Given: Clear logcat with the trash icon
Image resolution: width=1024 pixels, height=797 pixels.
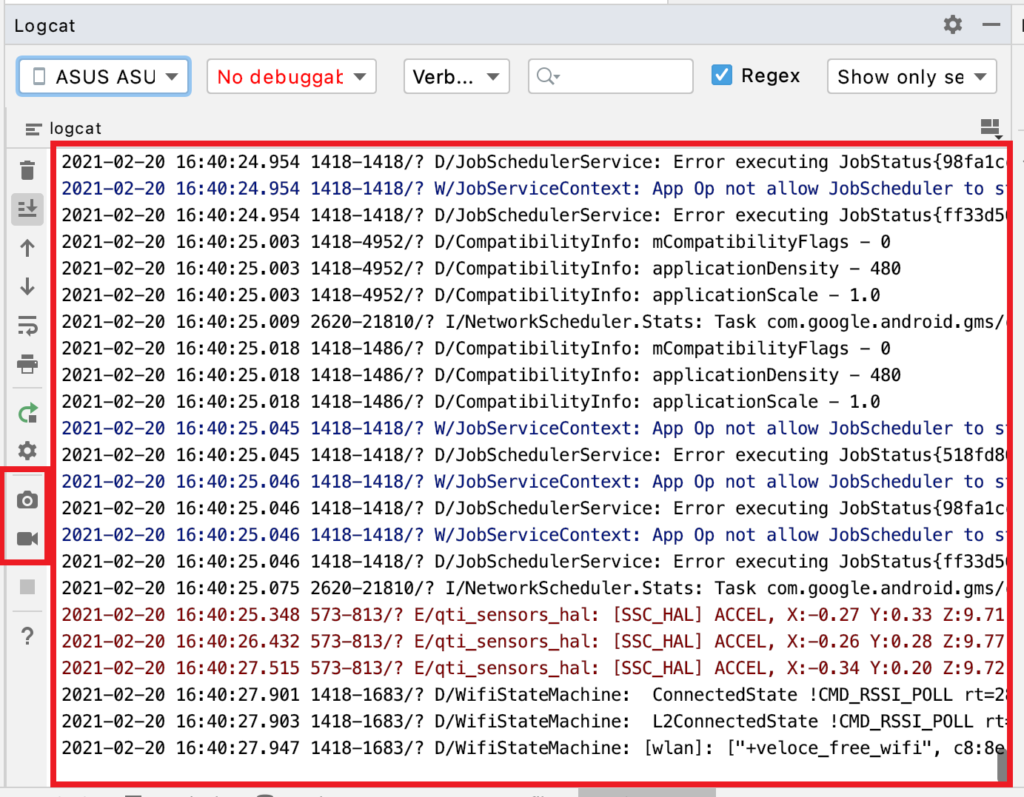Looking at the screenshot, I should [x=27, y=171].
